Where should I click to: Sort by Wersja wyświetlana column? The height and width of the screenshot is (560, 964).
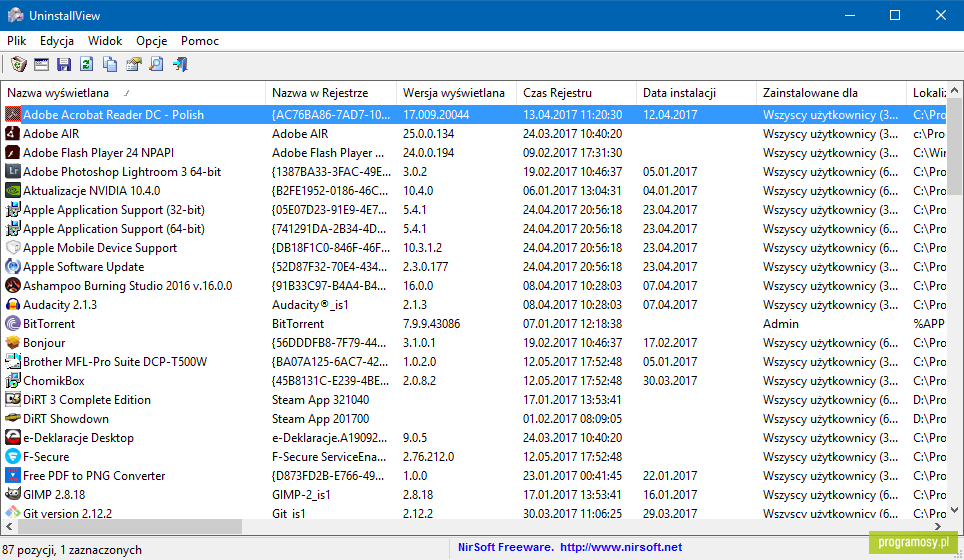click(456, 93)
